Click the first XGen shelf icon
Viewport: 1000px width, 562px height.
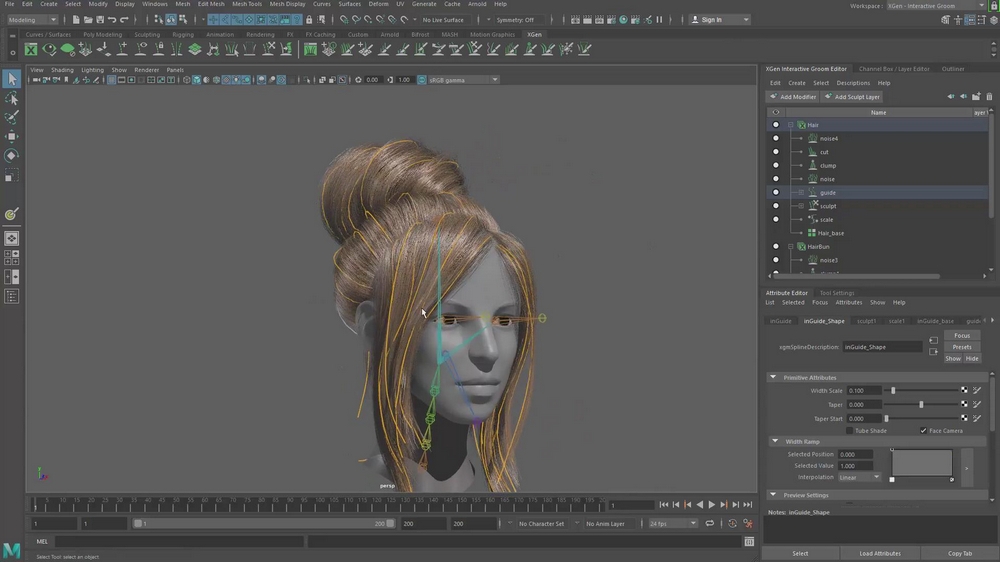(x=31, y=49)
